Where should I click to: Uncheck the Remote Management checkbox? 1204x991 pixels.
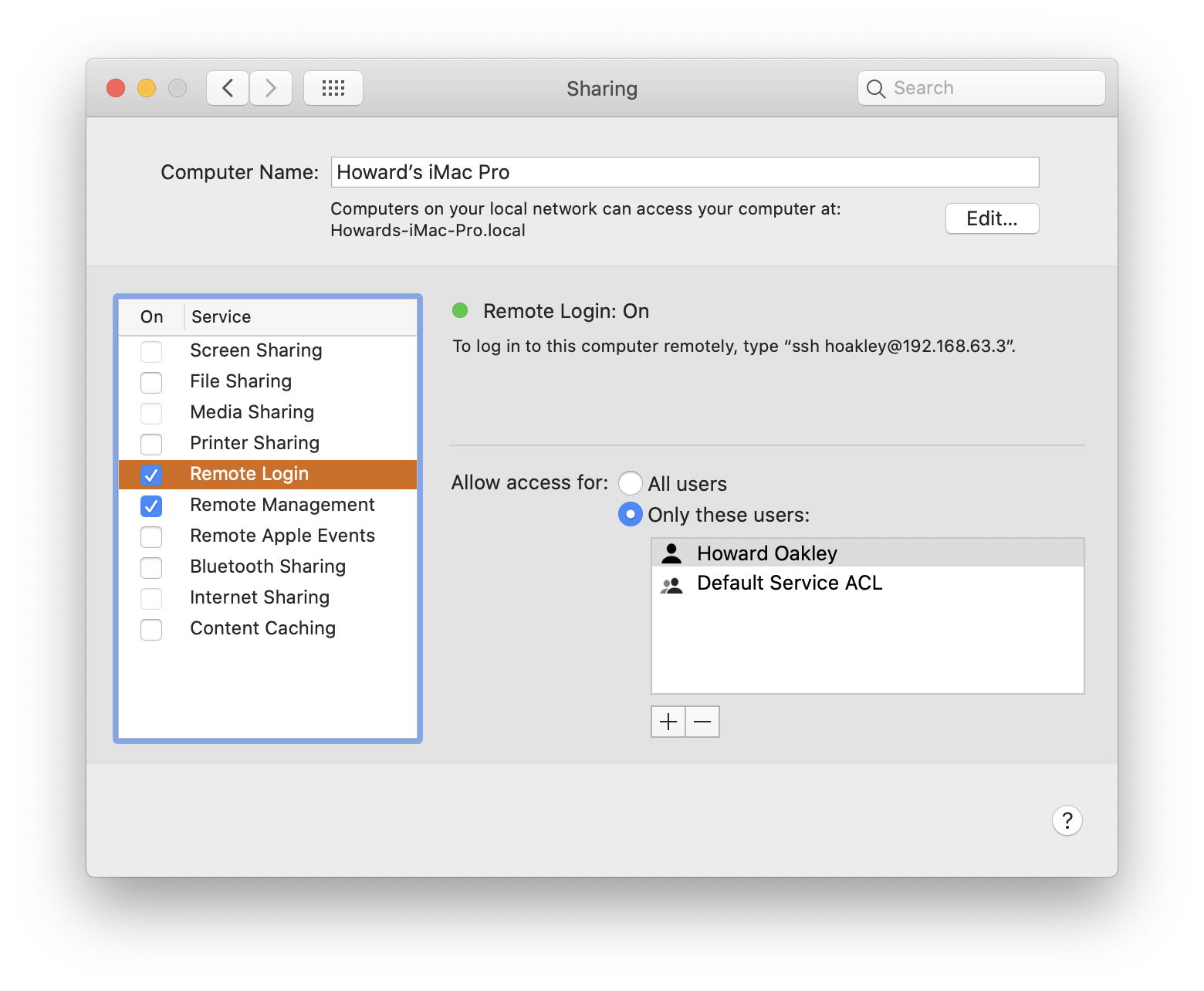click(151, 506)
